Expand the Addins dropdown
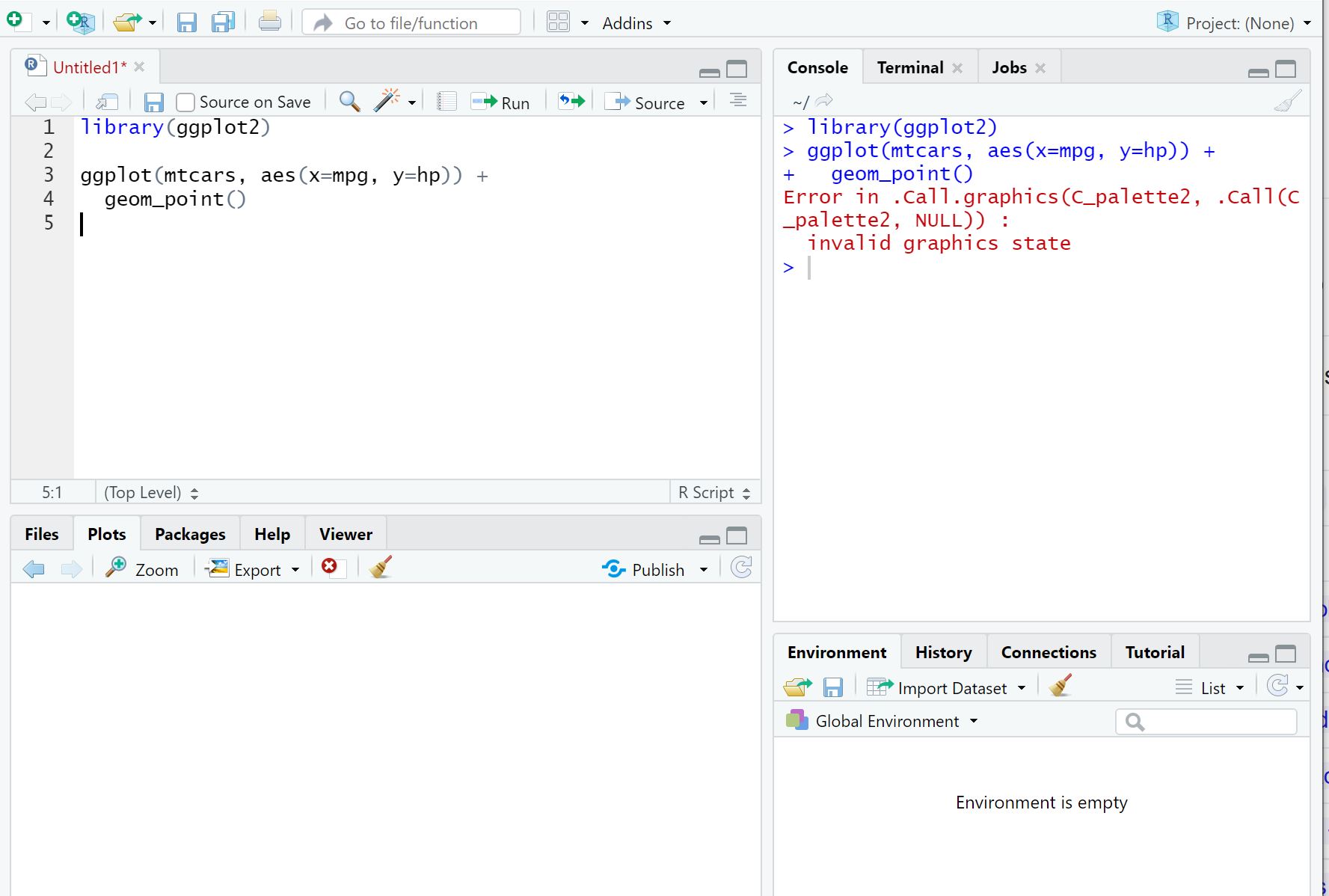 [x=636, y=23]
